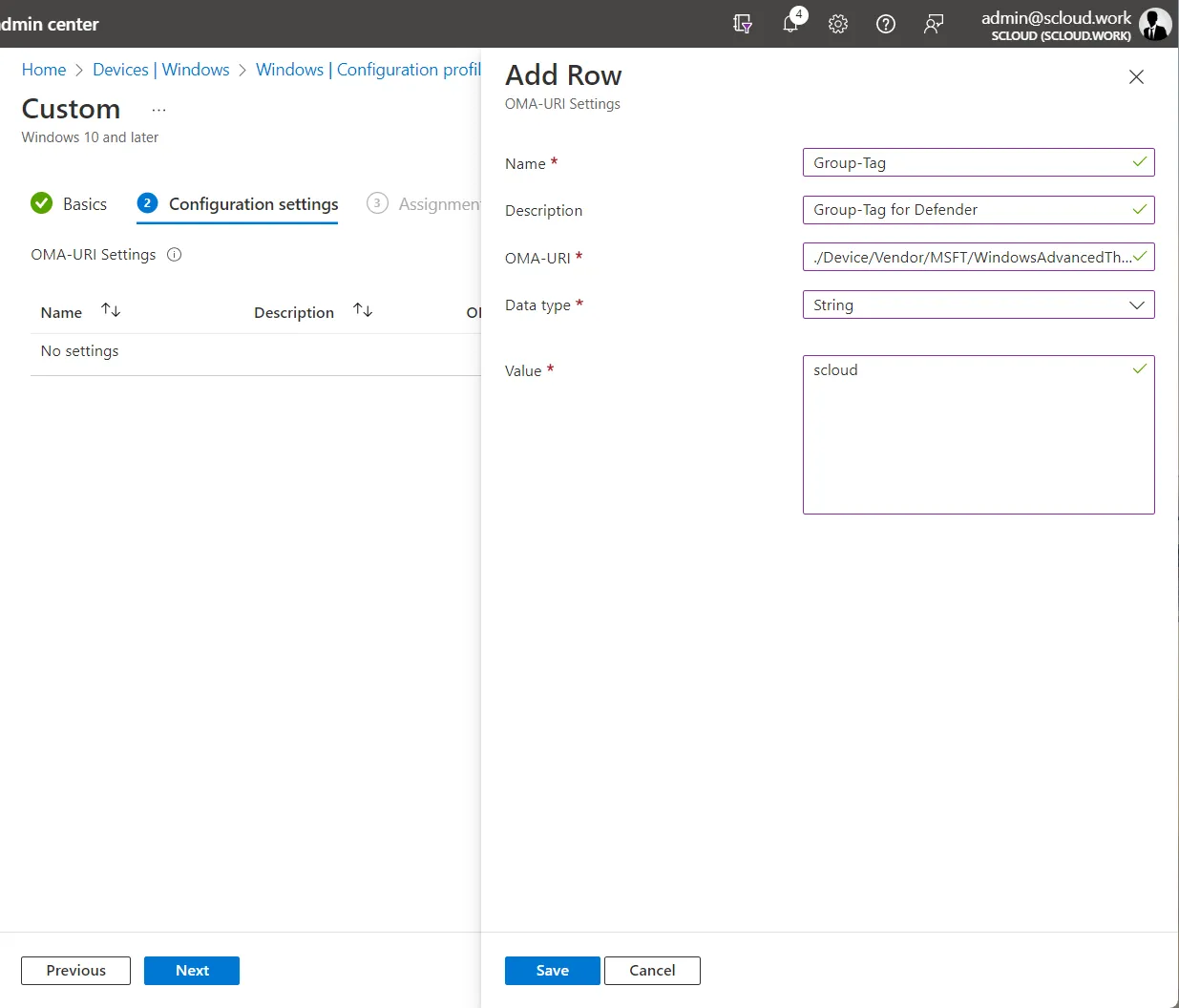Open the Data type String dropdown
The image size is (1179, 1008).
(x=979, y=304)
